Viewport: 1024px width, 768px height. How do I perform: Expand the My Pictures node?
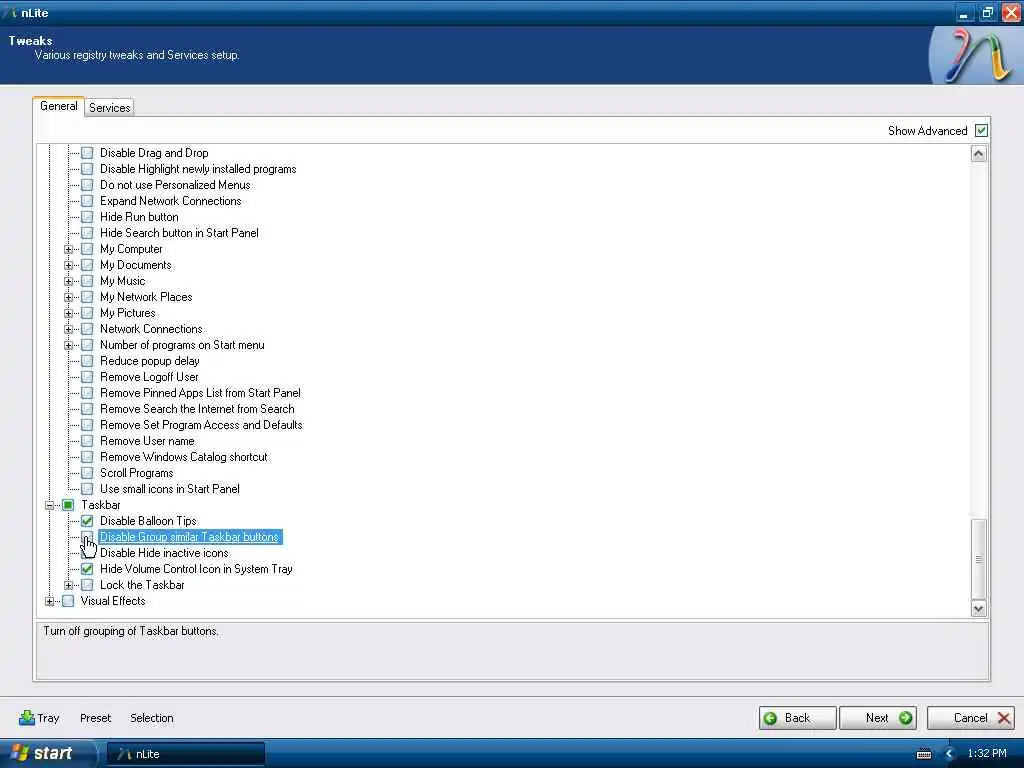coord(68,313)
